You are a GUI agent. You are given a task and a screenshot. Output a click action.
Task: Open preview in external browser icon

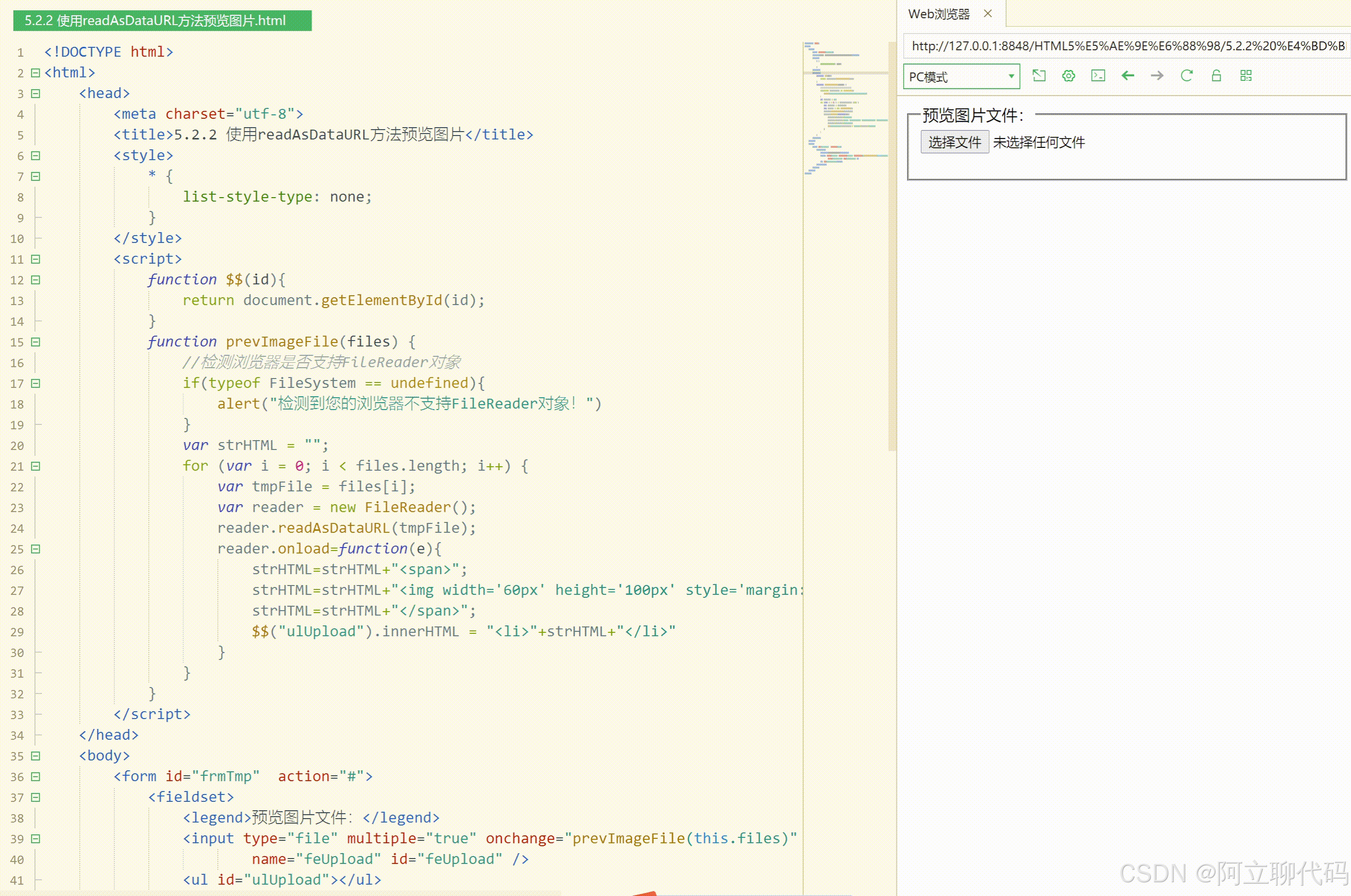(1039, 75)
